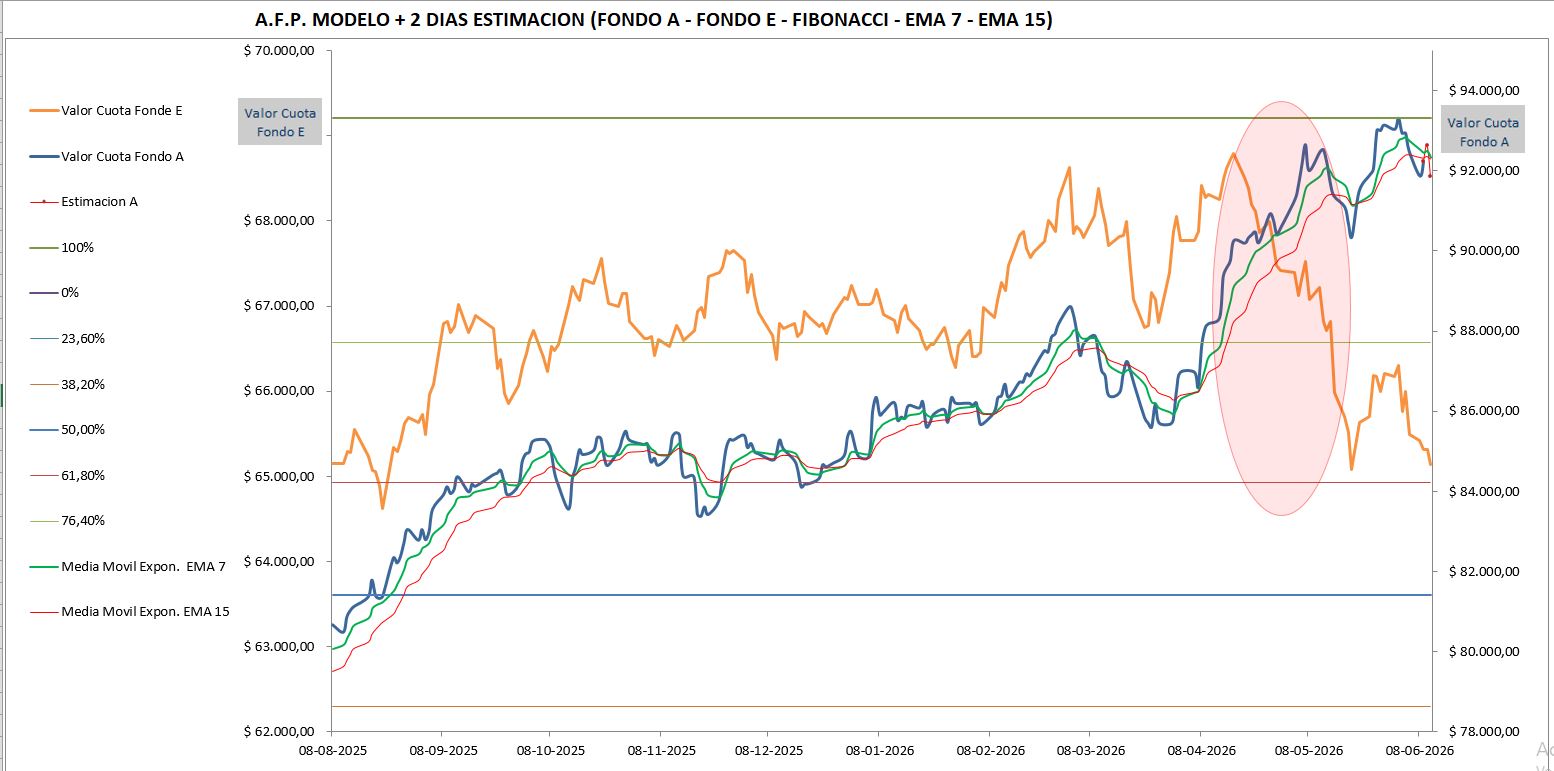Select legend entry '0%'
Viewport: 1554px width, 771px height.
click(x=55, y=293)
